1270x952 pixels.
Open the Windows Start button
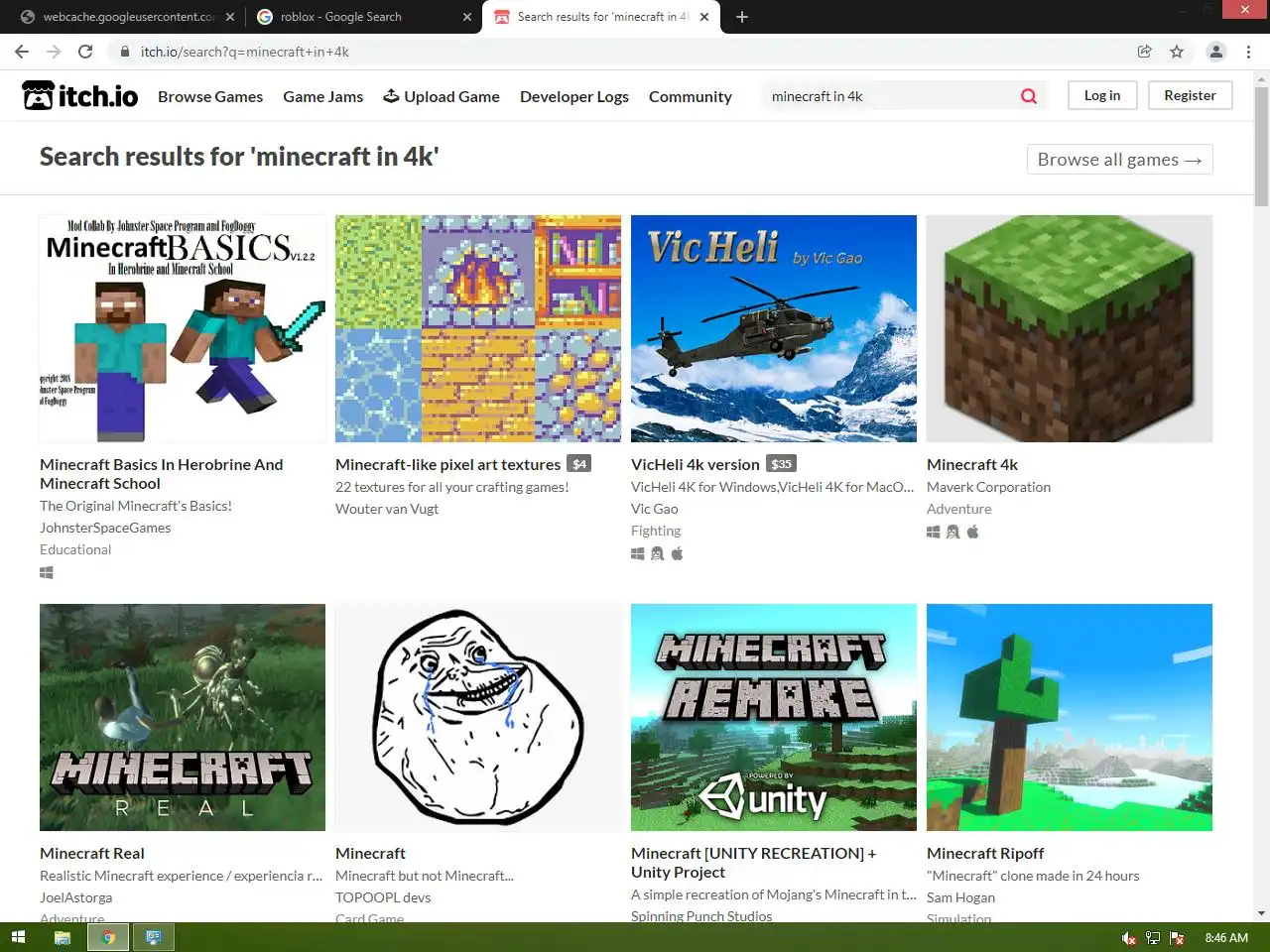pyautogui.click(x=18, y=937)
